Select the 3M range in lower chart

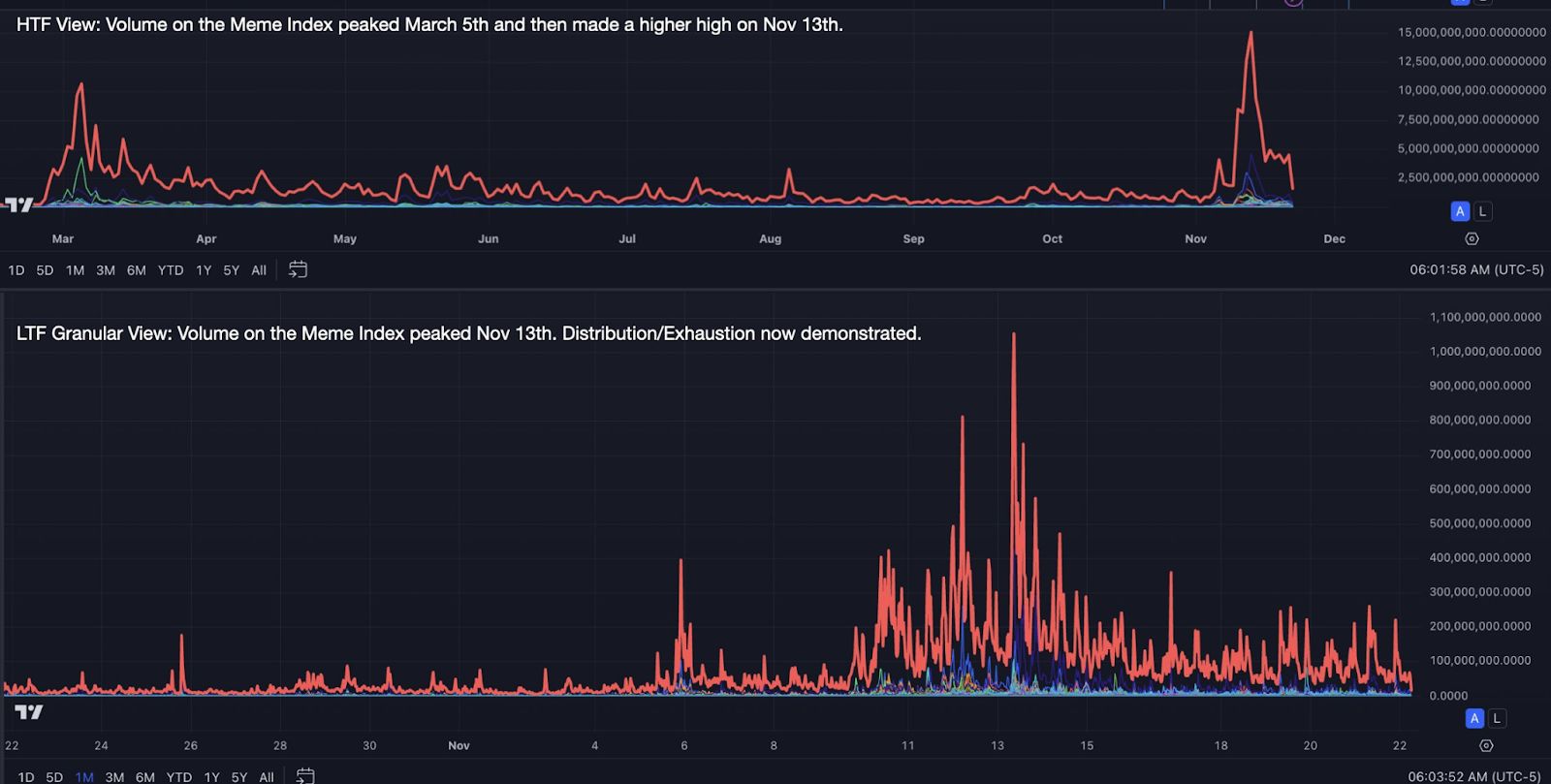114,776
